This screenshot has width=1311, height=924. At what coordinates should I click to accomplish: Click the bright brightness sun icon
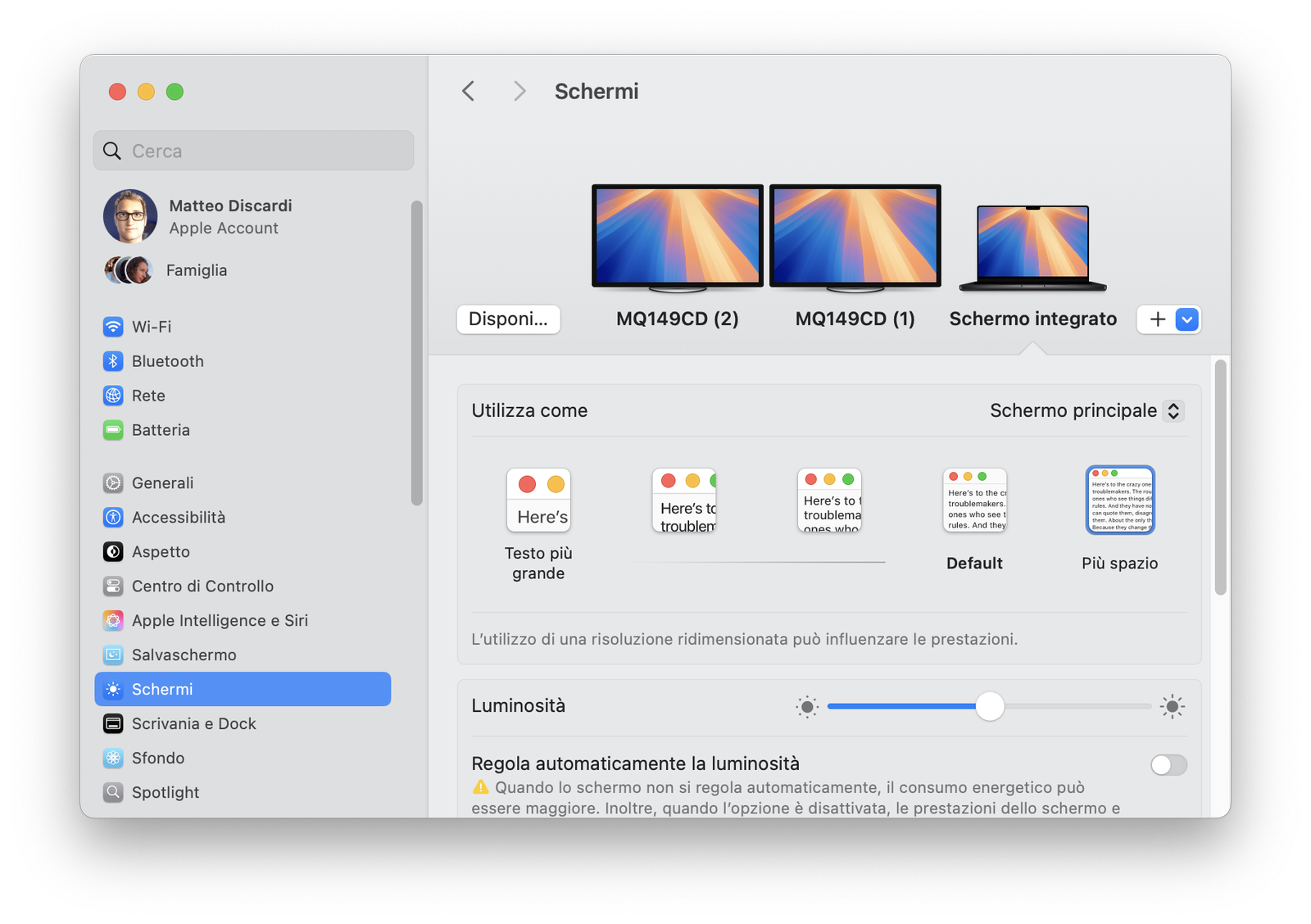pos(1173,706)
